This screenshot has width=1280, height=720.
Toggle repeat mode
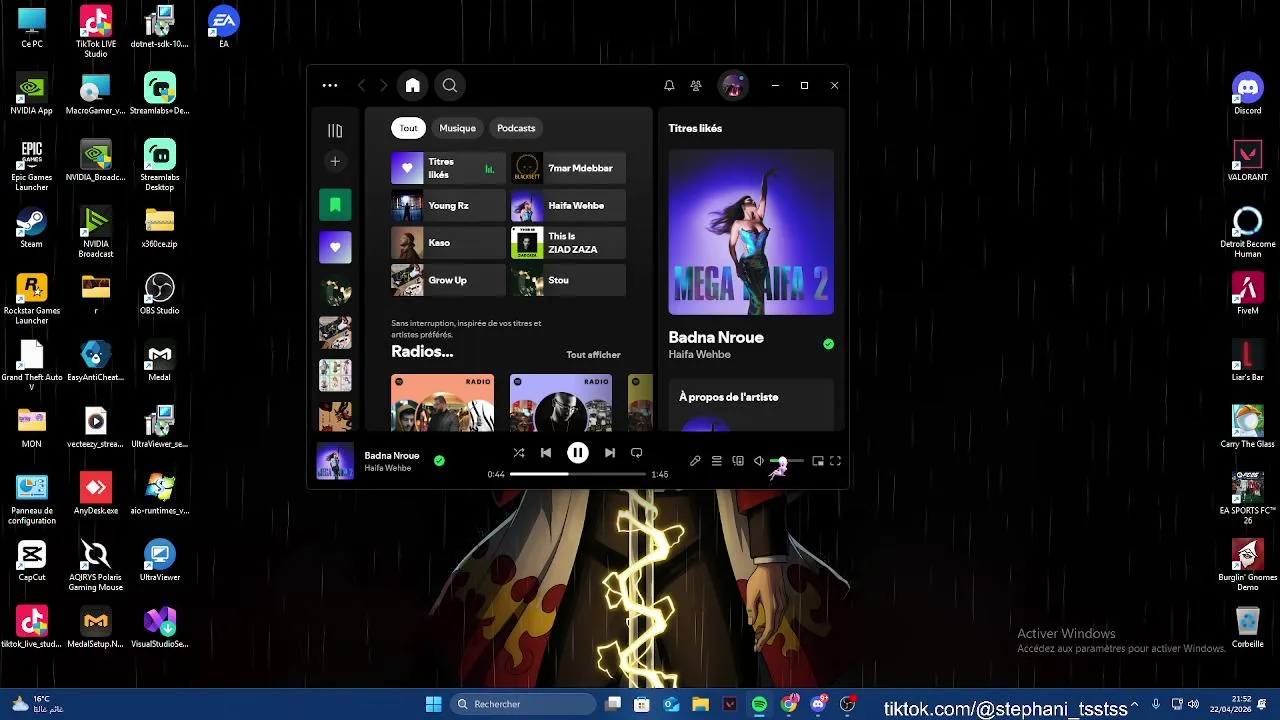click(637, 453)
